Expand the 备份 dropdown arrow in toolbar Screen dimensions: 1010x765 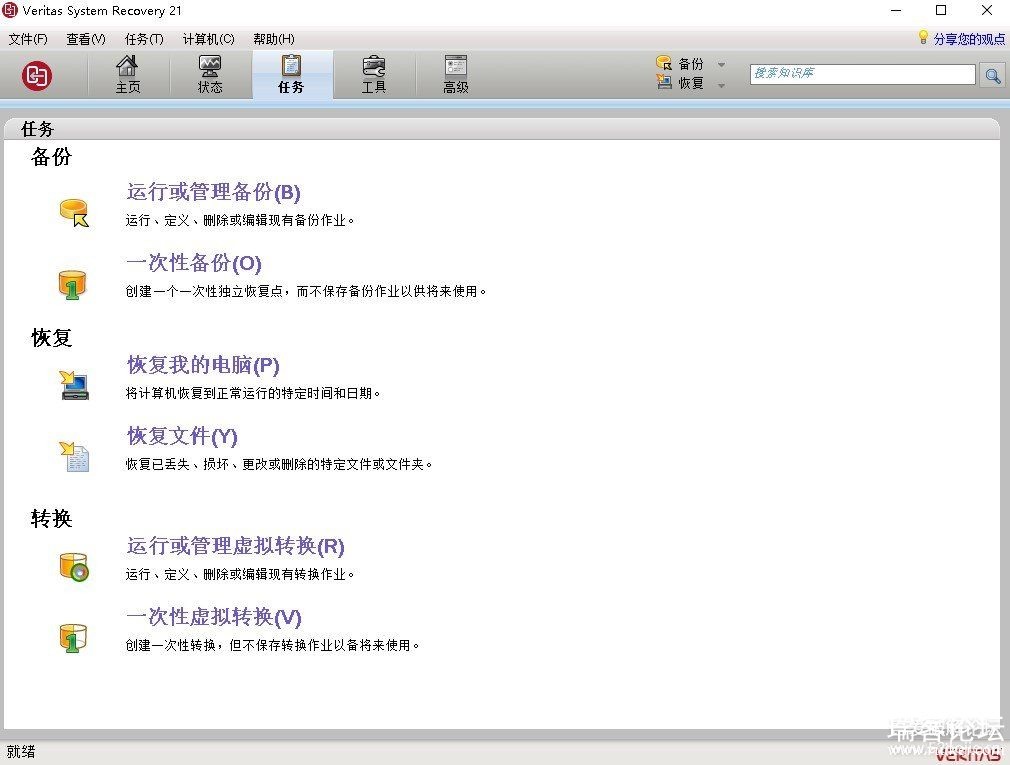click(x=721, y=64)
